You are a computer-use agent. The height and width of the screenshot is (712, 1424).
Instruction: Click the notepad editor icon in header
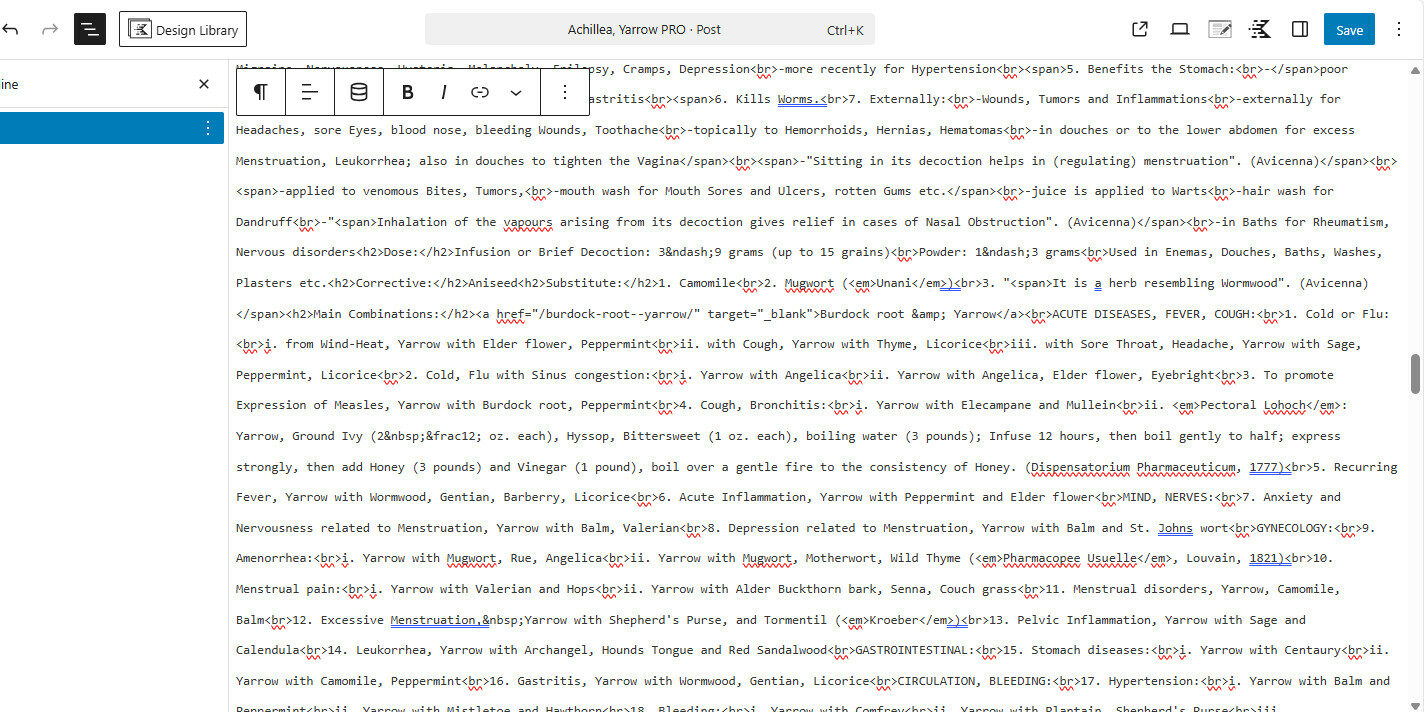click(1220, 29)
